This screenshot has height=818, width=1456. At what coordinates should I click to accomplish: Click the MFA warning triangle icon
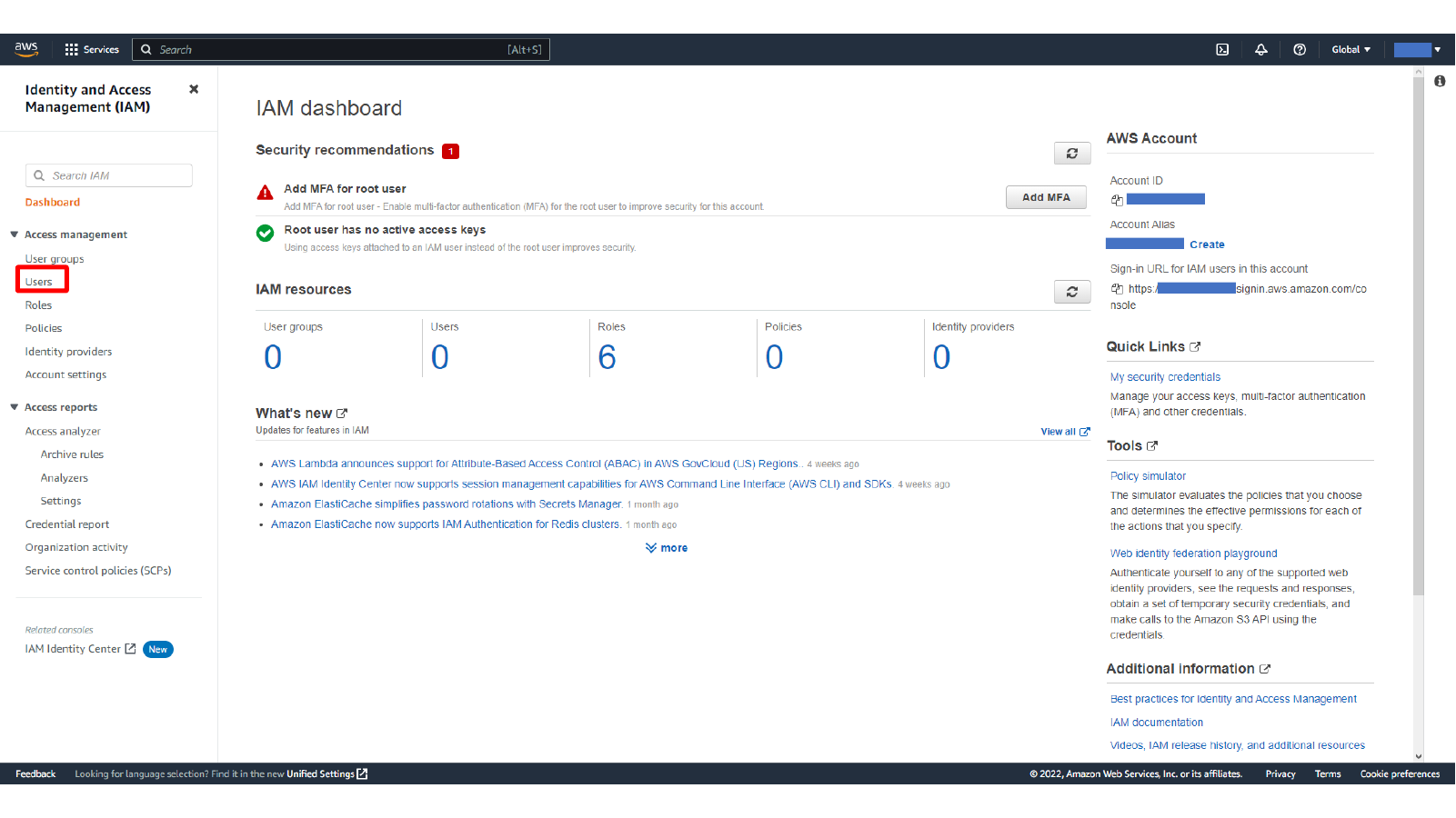(265, 193)
